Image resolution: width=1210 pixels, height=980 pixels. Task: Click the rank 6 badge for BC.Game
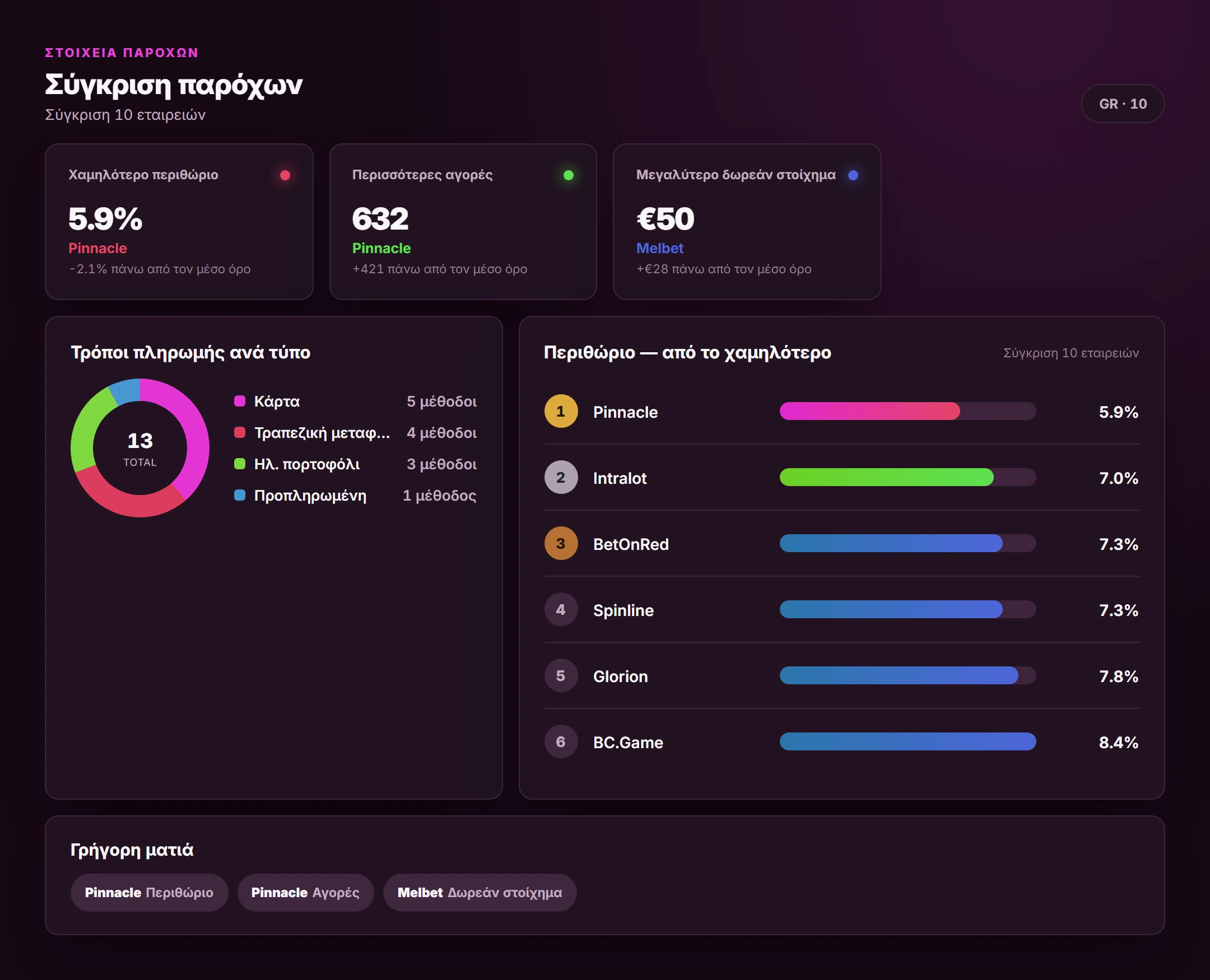[561, 741]
